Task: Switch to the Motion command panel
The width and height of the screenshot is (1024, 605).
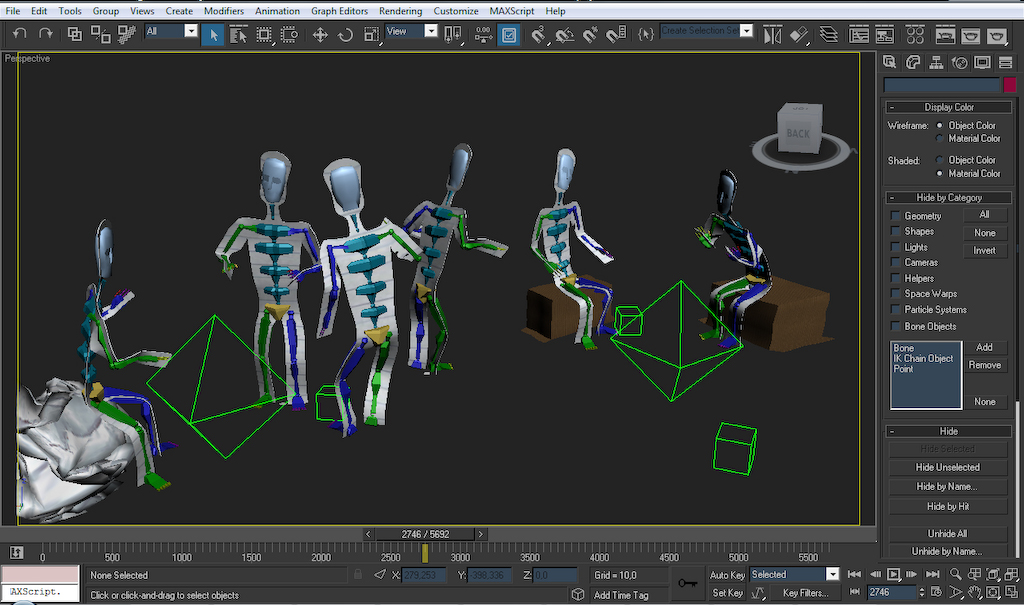Action: point(959,62)
